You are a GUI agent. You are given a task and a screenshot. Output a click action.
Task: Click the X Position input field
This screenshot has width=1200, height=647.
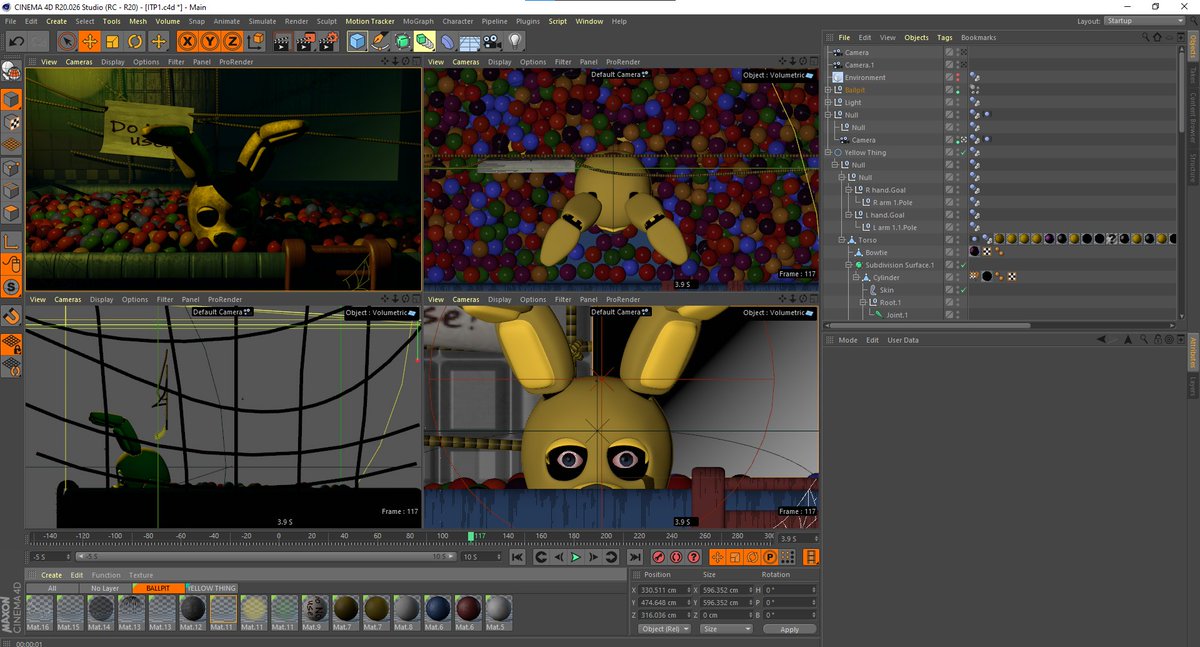(663, 590)
